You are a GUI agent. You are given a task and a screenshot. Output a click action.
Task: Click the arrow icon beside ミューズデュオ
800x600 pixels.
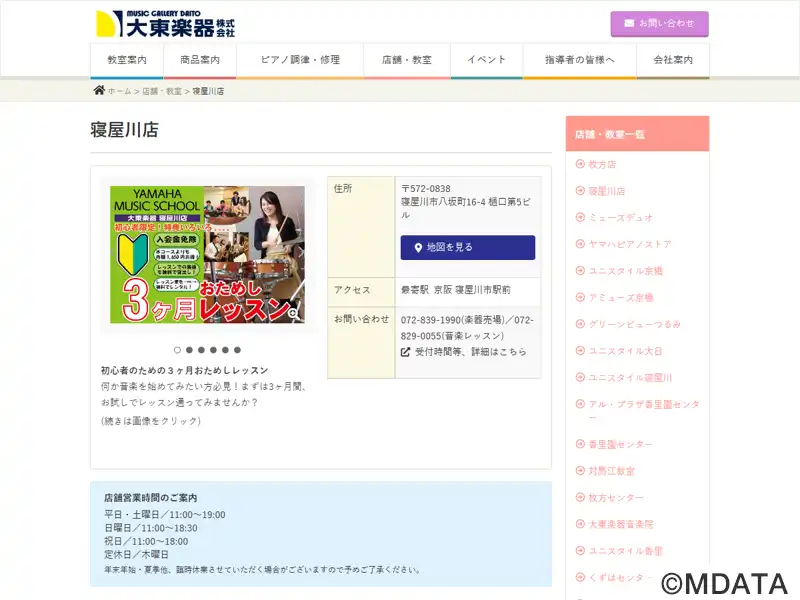pos(580,217)
